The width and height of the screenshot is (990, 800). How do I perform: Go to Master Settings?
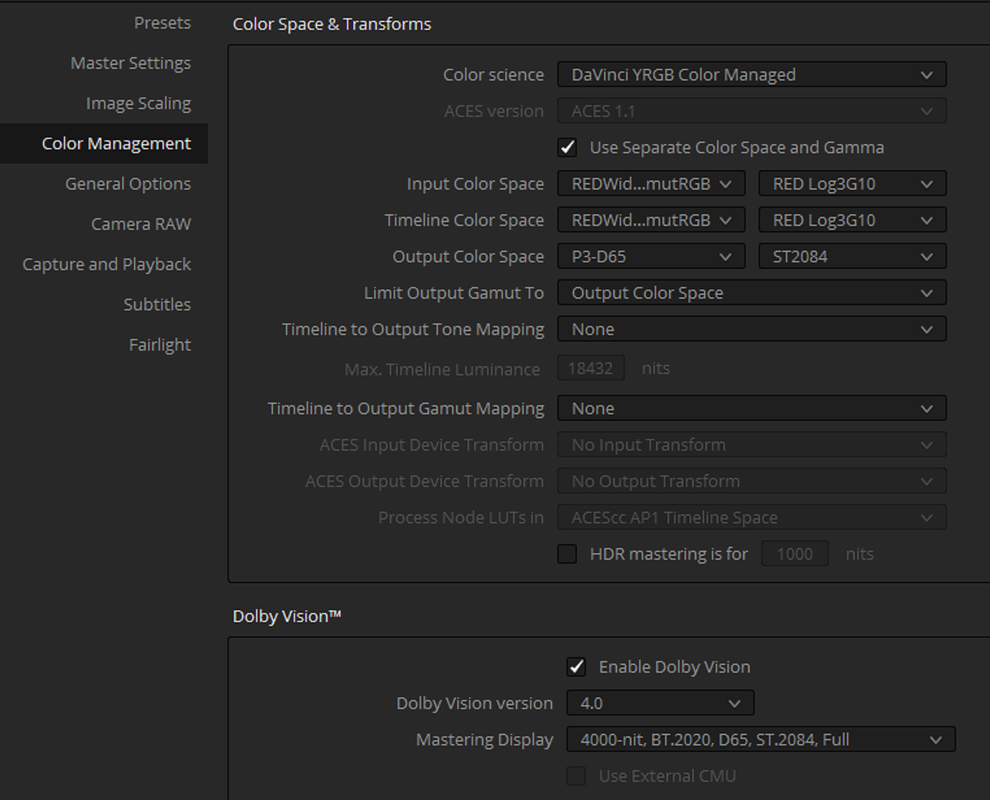131,63
